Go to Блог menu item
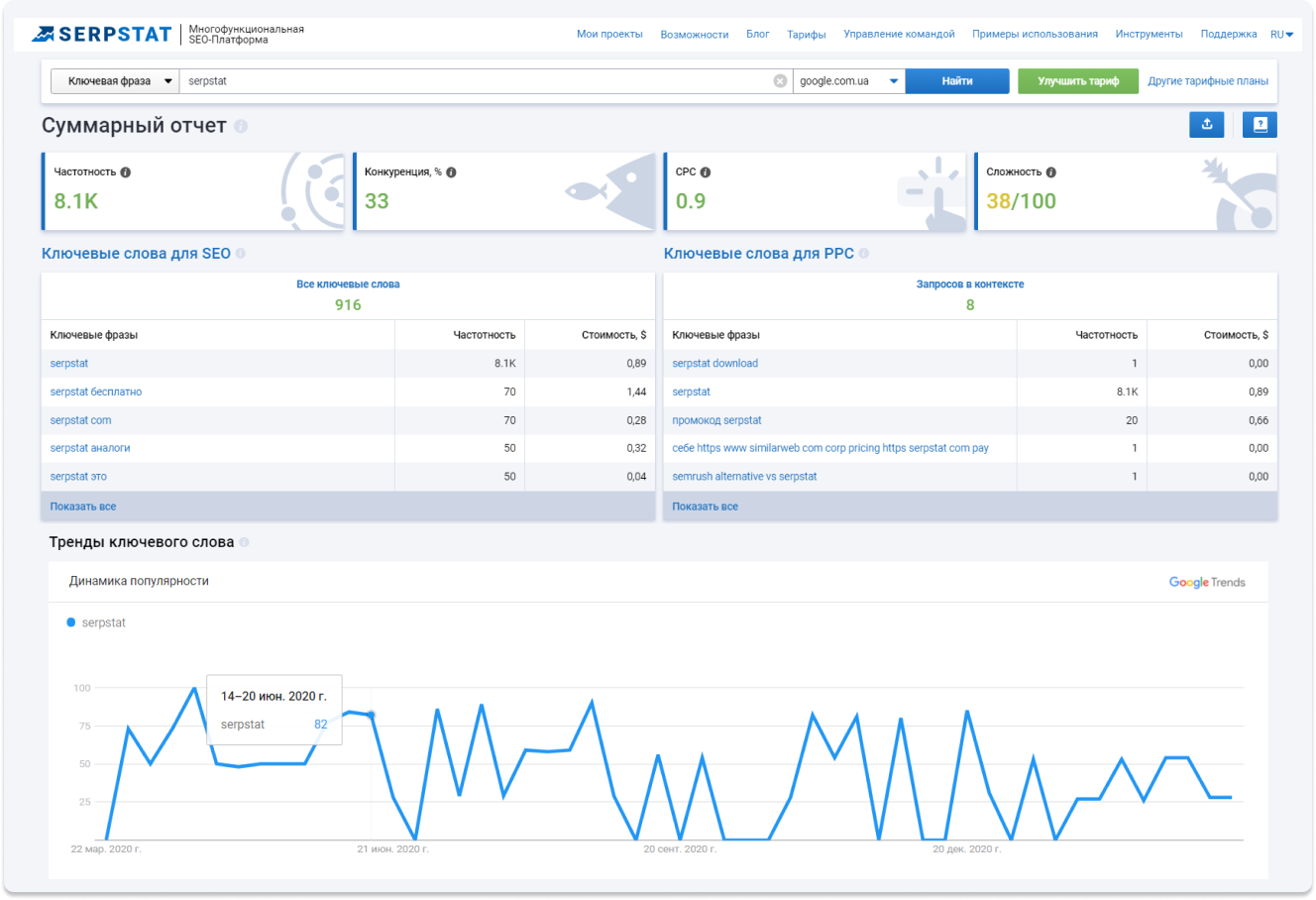 pos(758,35)
